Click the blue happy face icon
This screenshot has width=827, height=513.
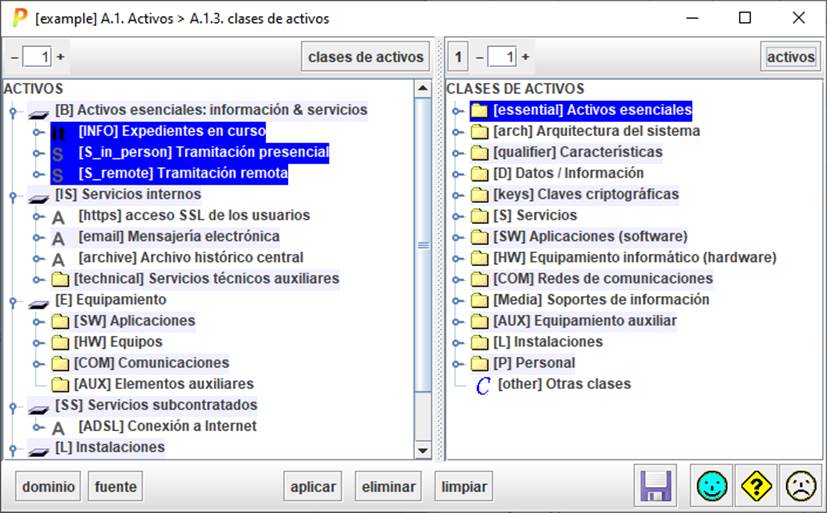tap(712, 487)
